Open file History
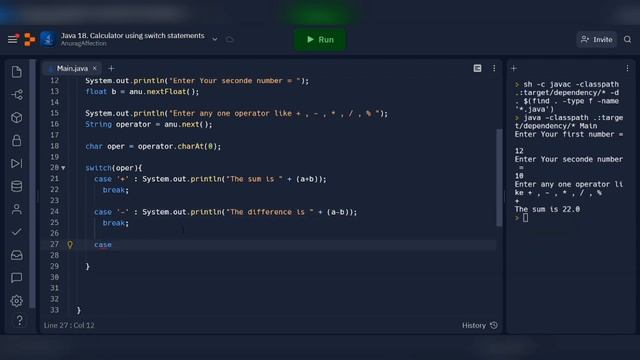The width and height of the screenshot is (640, 360). [480, 325]
